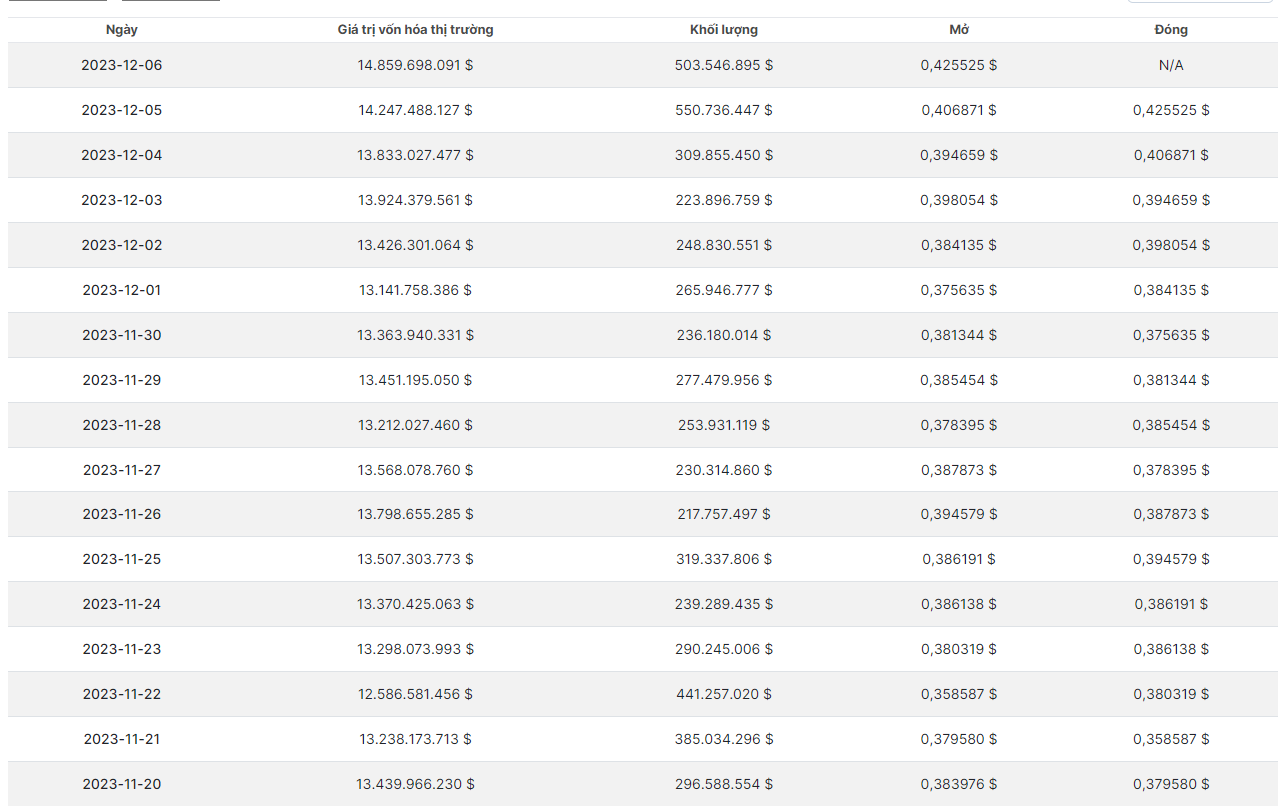
Task: Select the date cell 2023-12-06
Action: pyautogui.click(x=121, y=65)
